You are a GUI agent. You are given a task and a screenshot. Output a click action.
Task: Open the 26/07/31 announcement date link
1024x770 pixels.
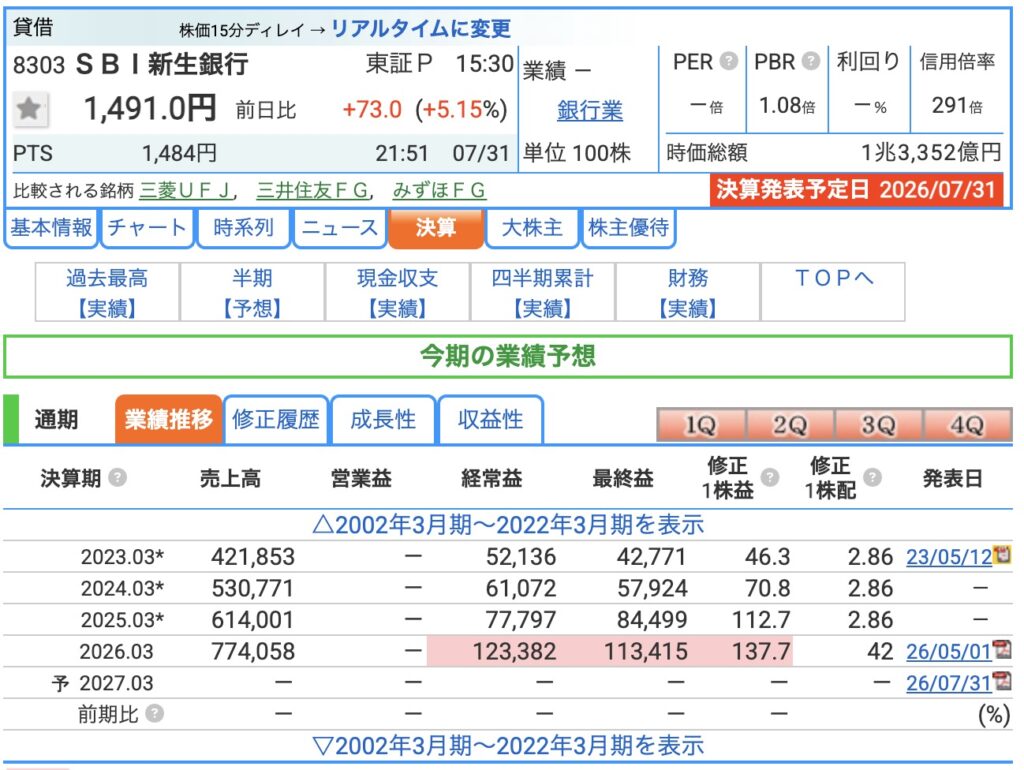click(949, 683)
